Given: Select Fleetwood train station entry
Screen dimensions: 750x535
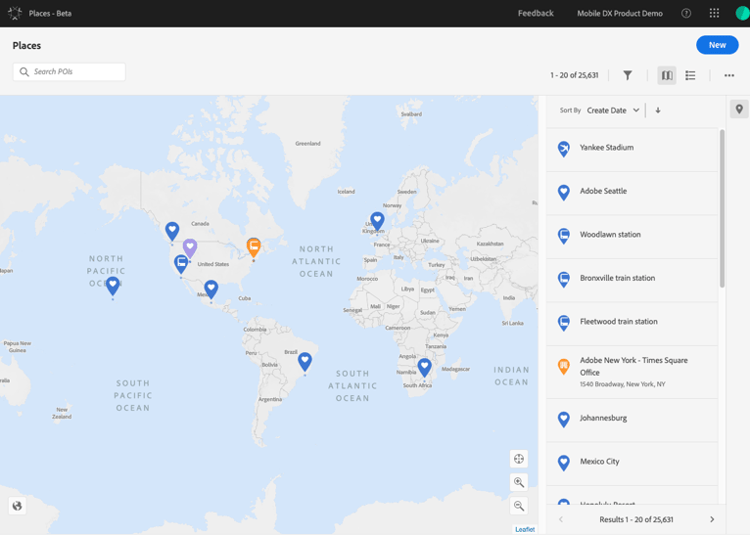Looking at the screenshot, I should point(632,324).
